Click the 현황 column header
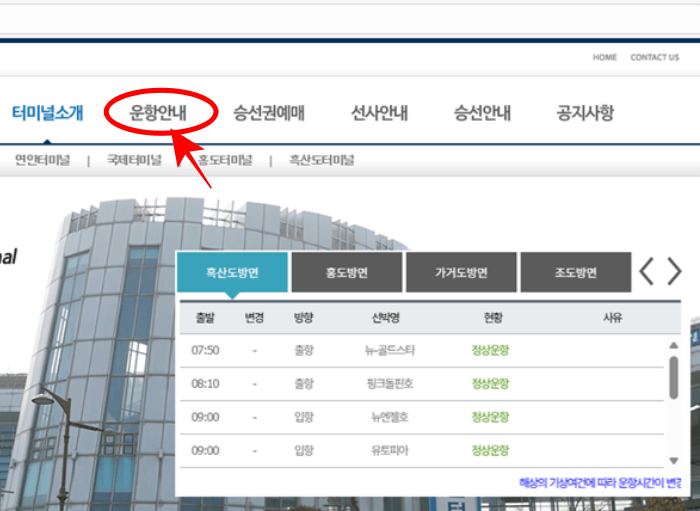The width and height of the screenshot is (700, 511). 493,318
